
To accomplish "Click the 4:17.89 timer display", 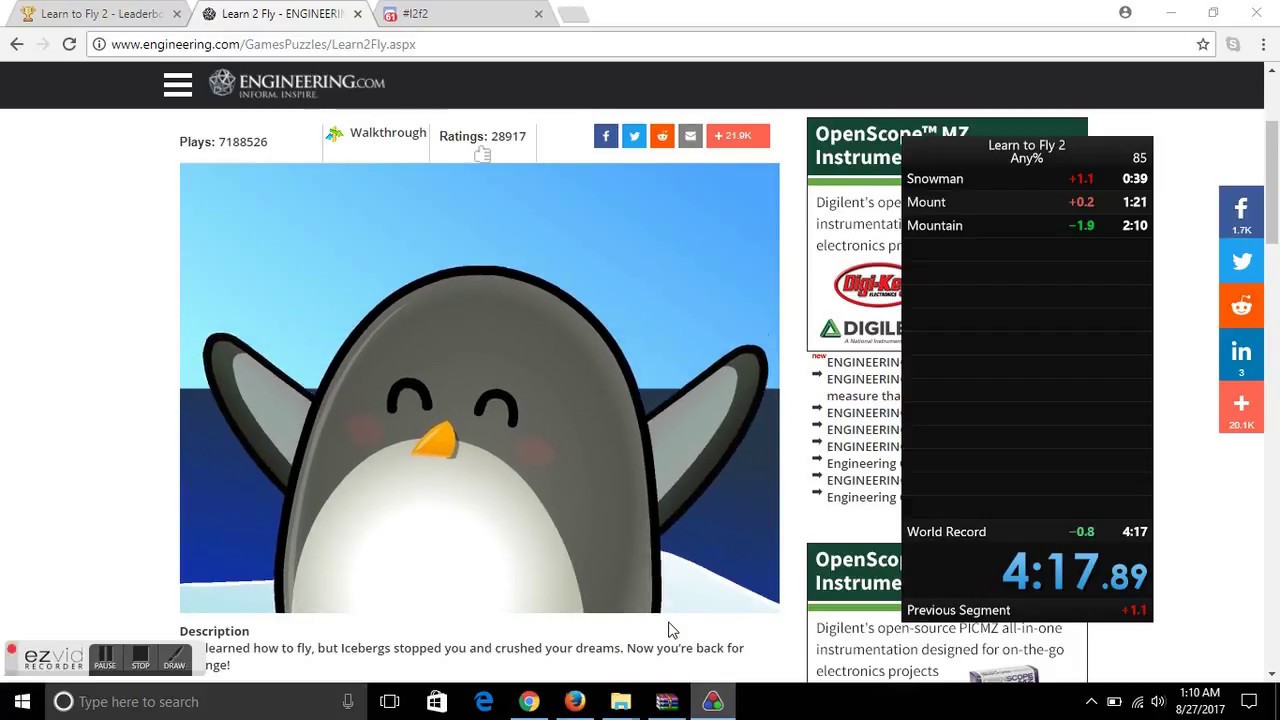I will 1074,574.
